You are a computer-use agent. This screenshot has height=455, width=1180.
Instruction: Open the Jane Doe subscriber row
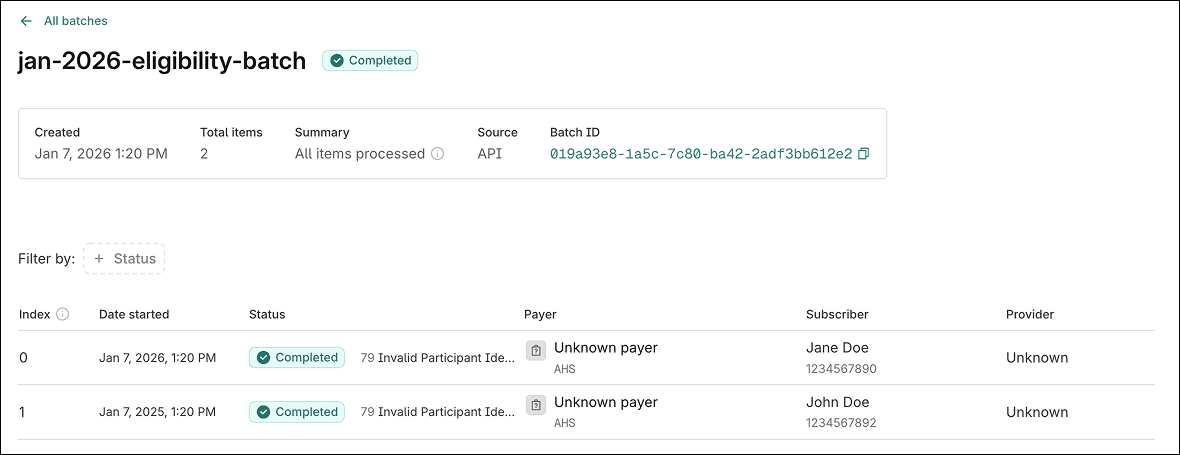click(837, 348)
